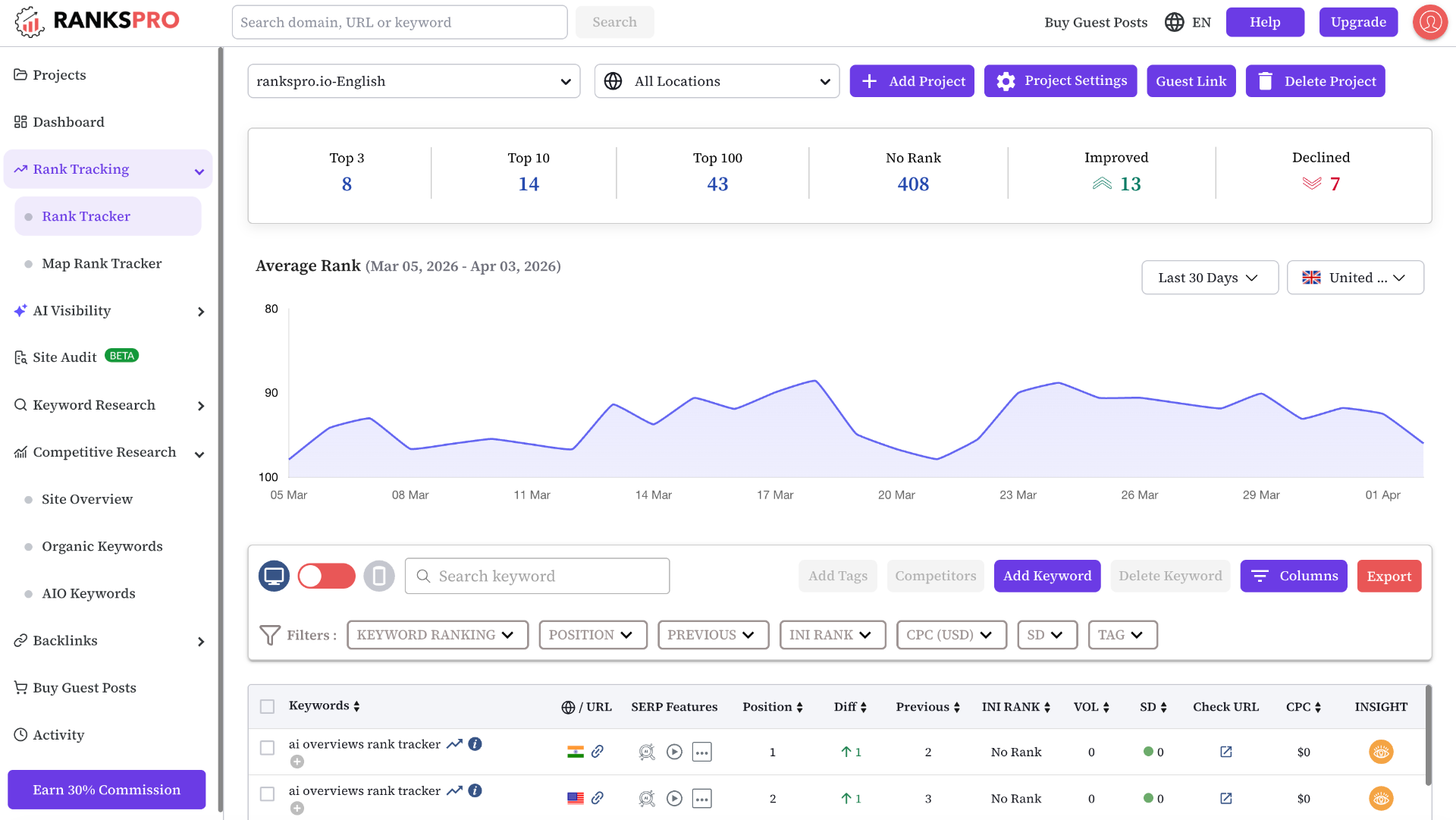Image resolution: width=1456 pixels, height=820 pixels.
Task: Open KEYWORD RANKING filter dropdown
Action: tap(437, 635)
